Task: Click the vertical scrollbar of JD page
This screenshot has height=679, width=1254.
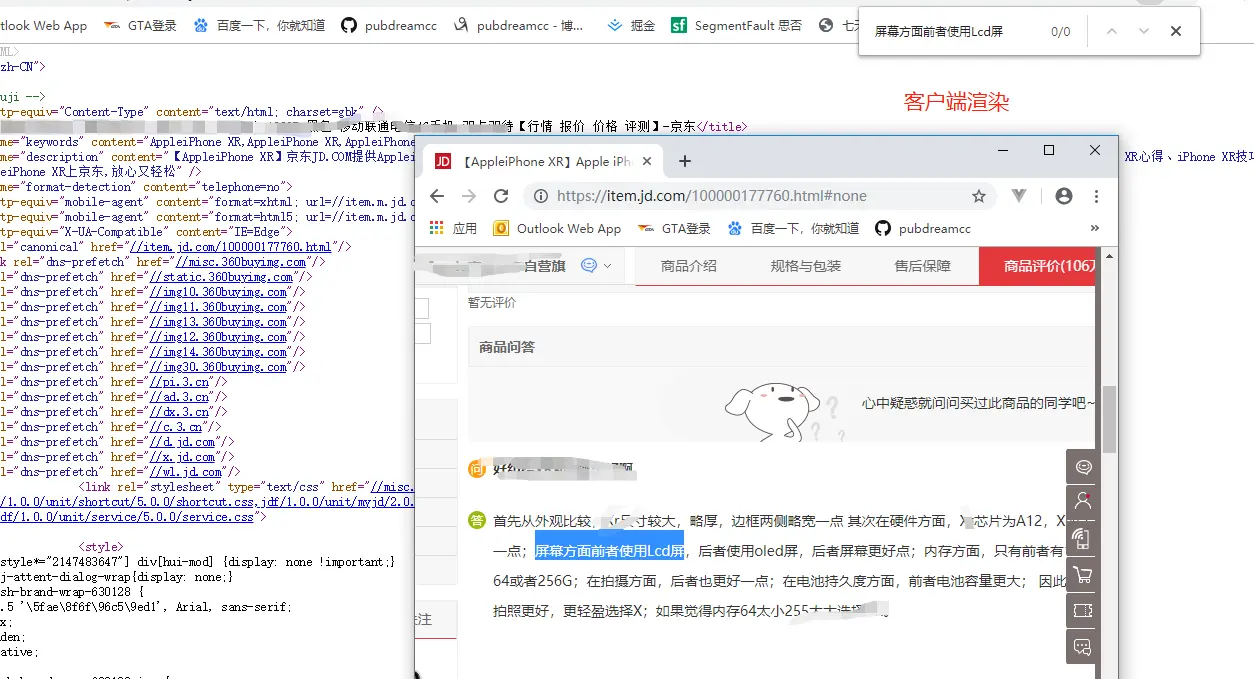Action: pyautogui.click(x=1109, y=417)
